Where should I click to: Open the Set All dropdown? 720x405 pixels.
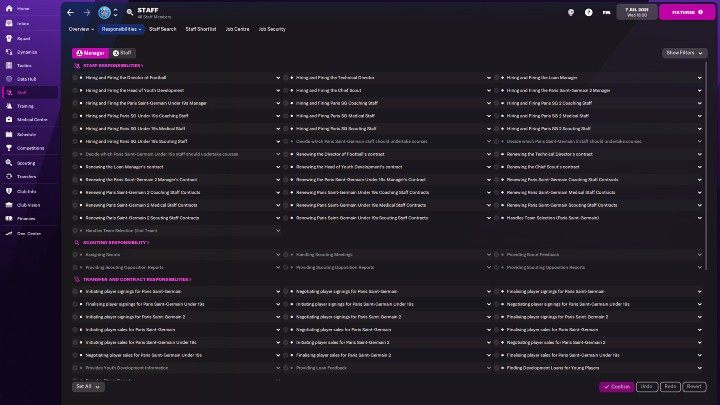pos(87,386)
